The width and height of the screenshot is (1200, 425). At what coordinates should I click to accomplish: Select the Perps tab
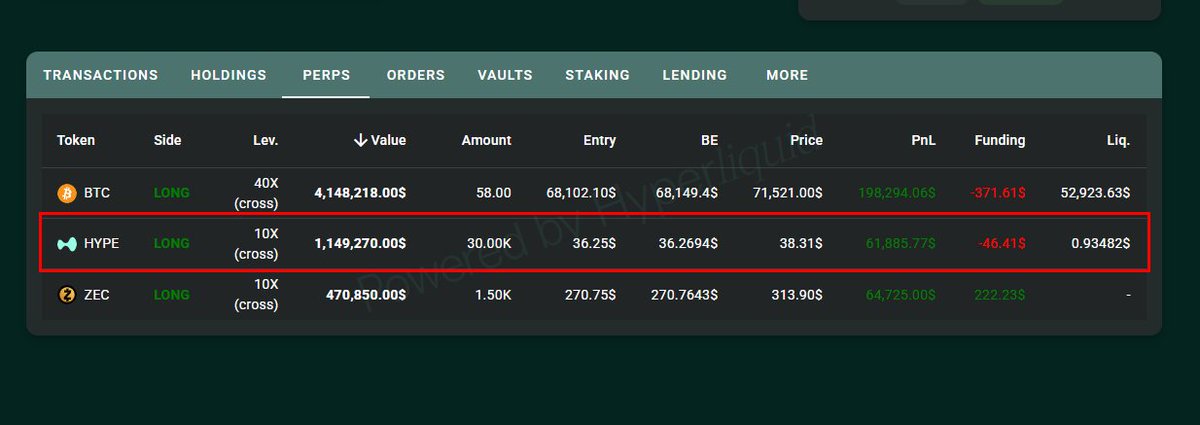tap(326, 75)
